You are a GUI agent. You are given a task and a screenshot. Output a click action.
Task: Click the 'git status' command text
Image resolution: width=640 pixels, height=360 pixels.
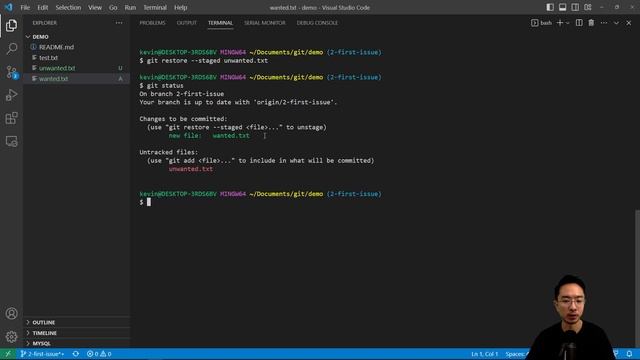click(165, 85)
